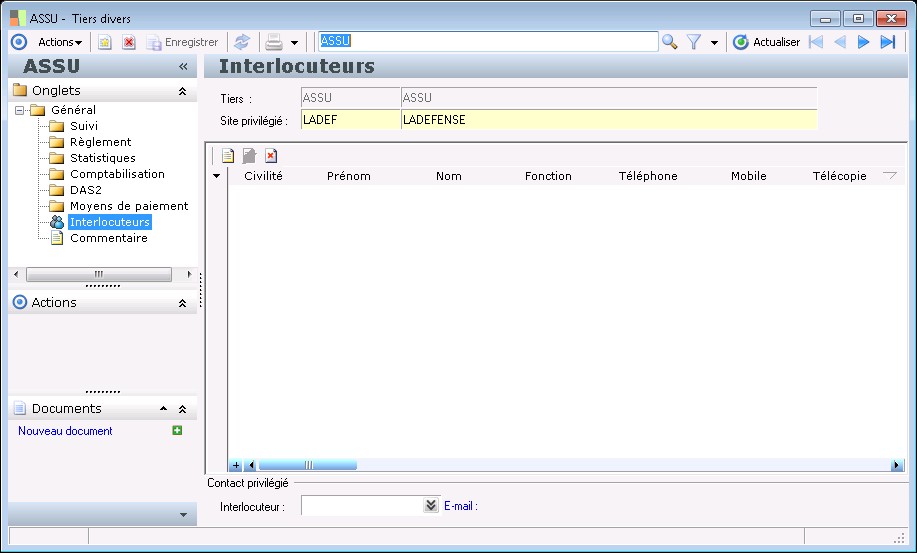The height and width of the screenshot is (553, 917).
Task: Add document with green plus icon
Action: (177, 430)
